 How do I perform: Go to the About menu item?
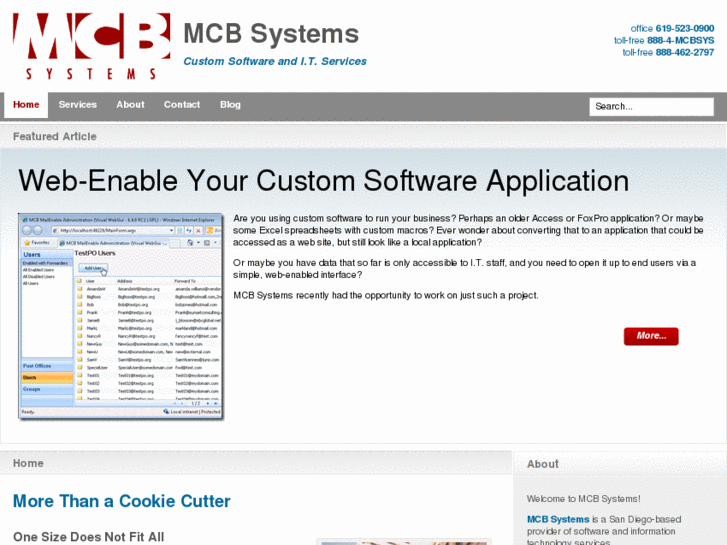tap(130, 105)
